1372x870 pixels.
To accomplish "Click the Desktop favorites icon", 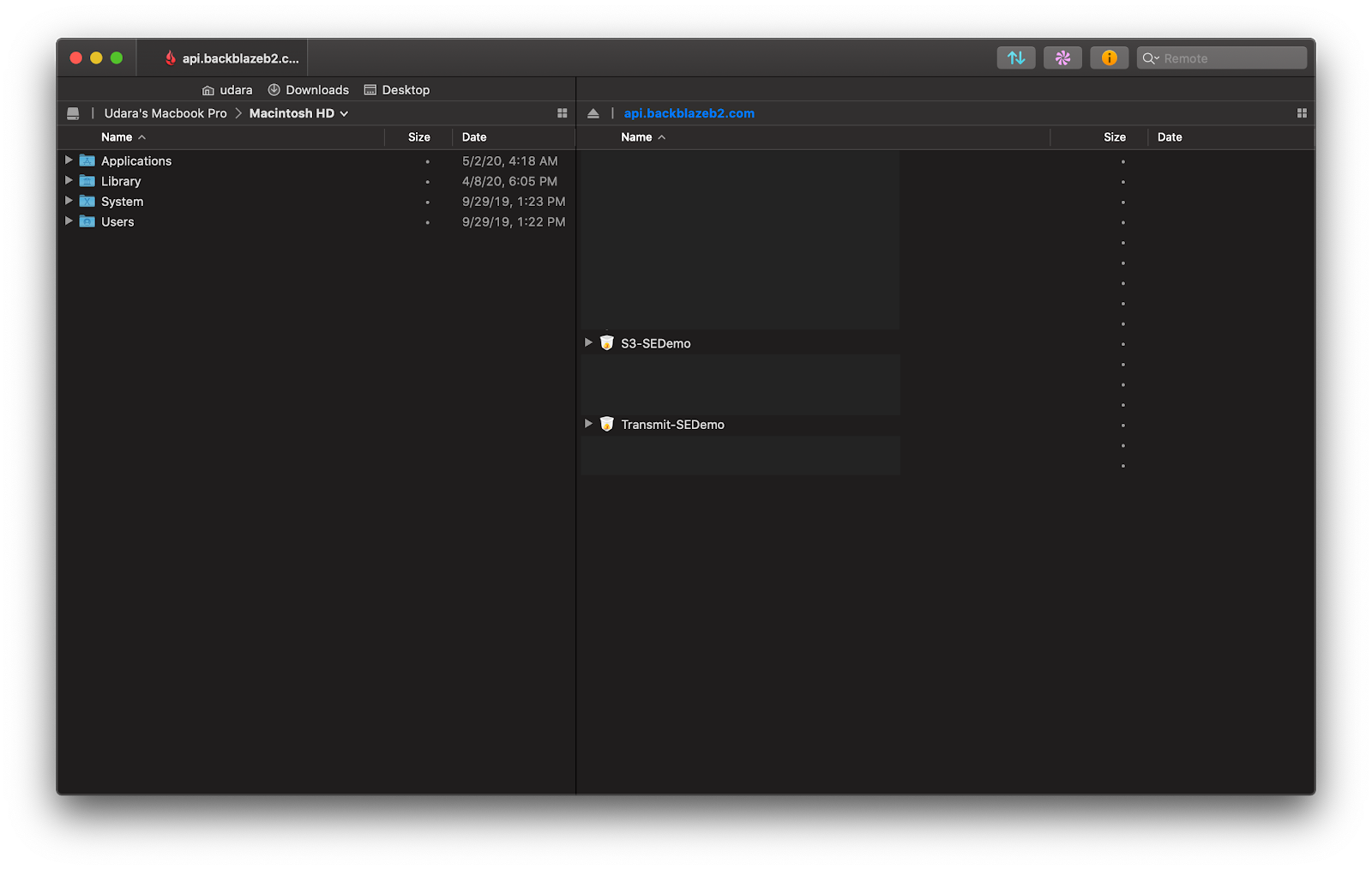I will (x=370, y=89).
